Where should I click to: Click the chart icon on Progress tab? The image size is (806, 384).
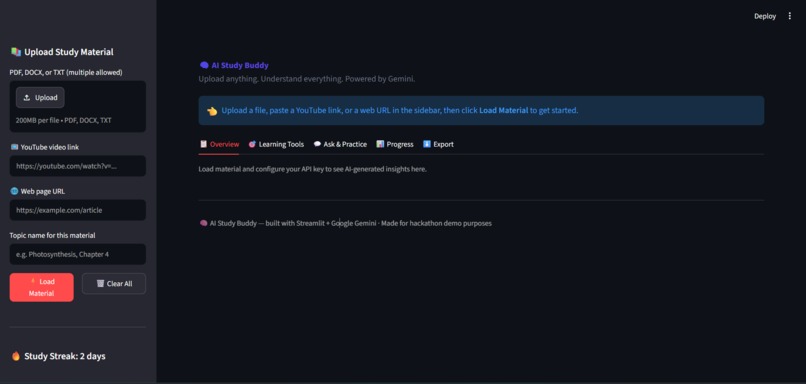(380, 144)
